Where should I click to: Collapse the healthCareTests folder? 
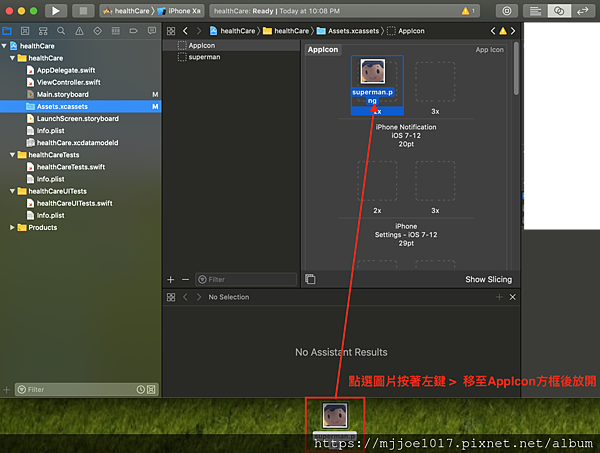tap(12, 155)
